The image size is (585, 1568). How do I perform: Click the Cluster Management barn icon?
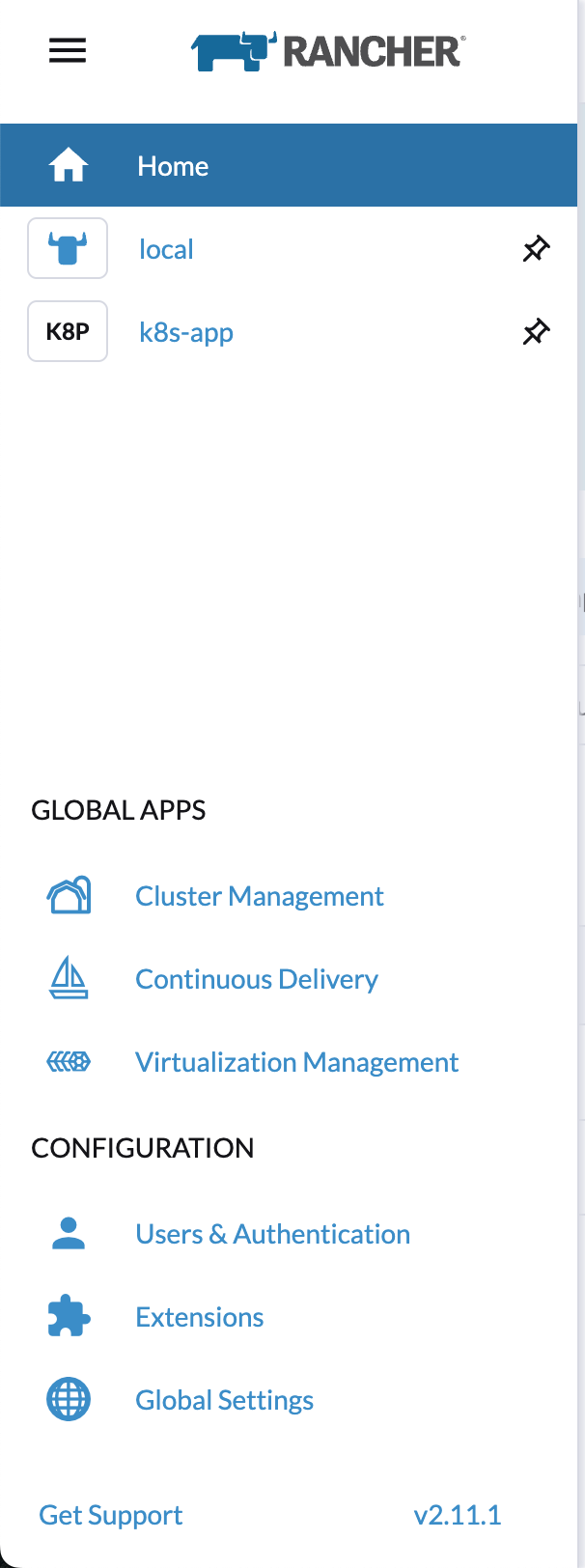click(x=69, y=896)
